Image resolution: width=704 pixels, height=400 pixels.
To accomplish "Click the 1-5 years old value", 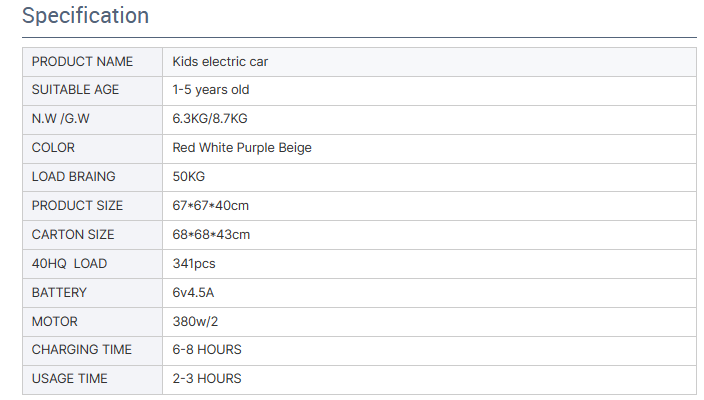I will (x=211, y=90).
